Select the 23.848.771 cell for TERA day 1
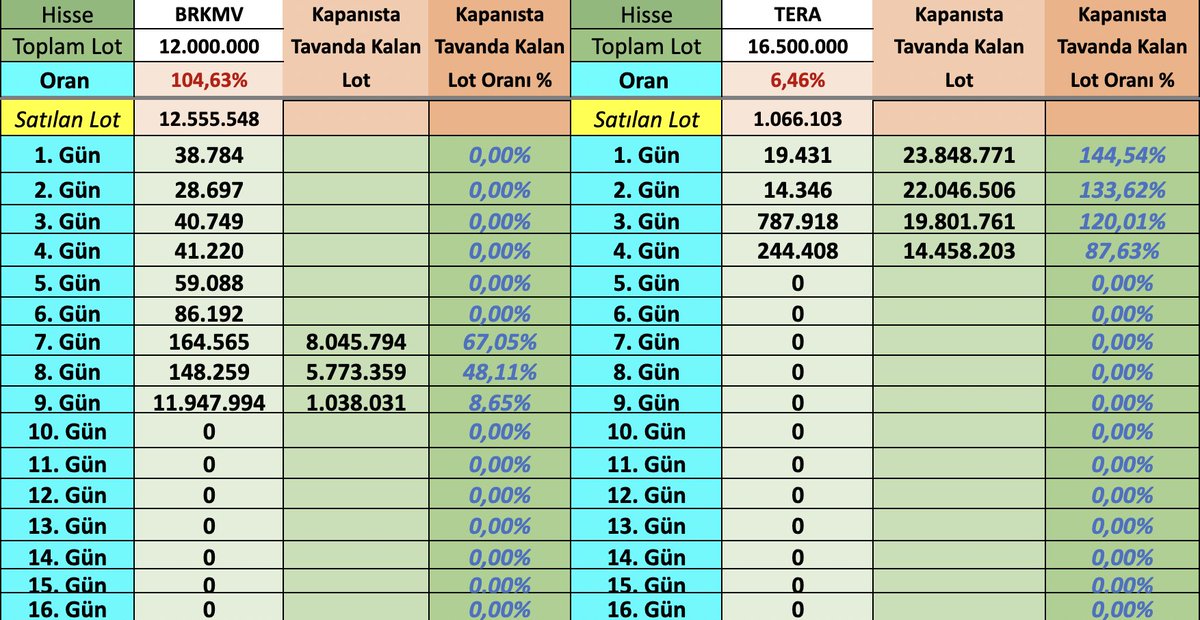This screenshot has width=1200, height=620. [958, 155]
